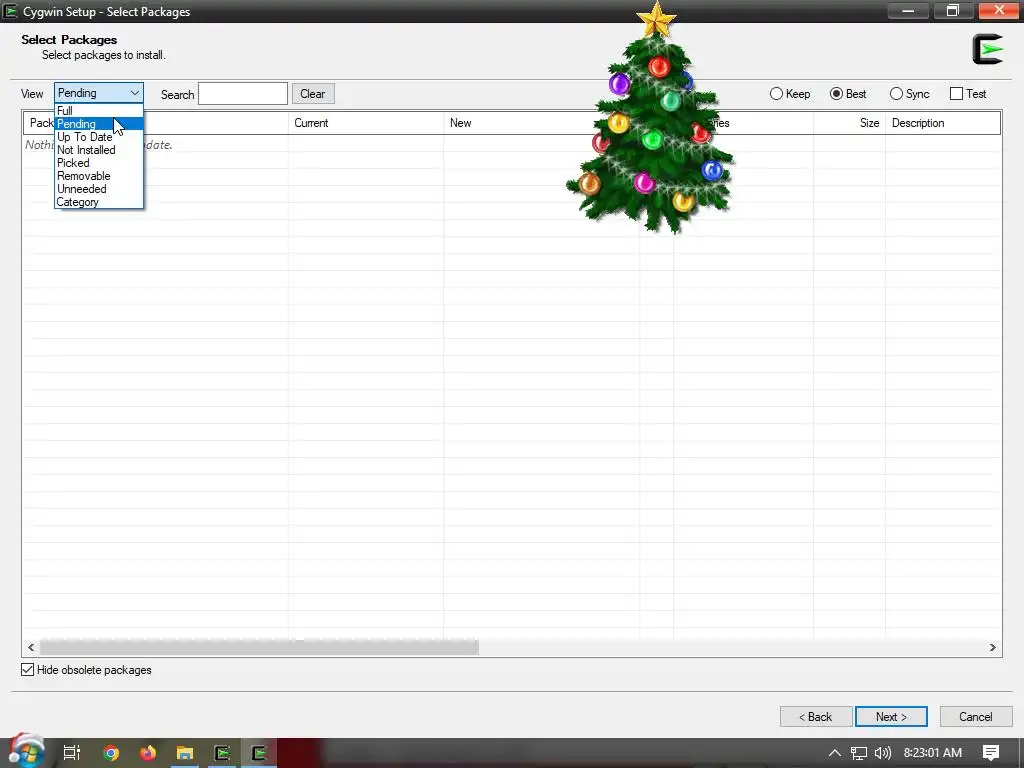The height and width of the screenshot is (768, 1024).
Task: Choose Full from the View dropdown list
Action: (x=99, y=110)
